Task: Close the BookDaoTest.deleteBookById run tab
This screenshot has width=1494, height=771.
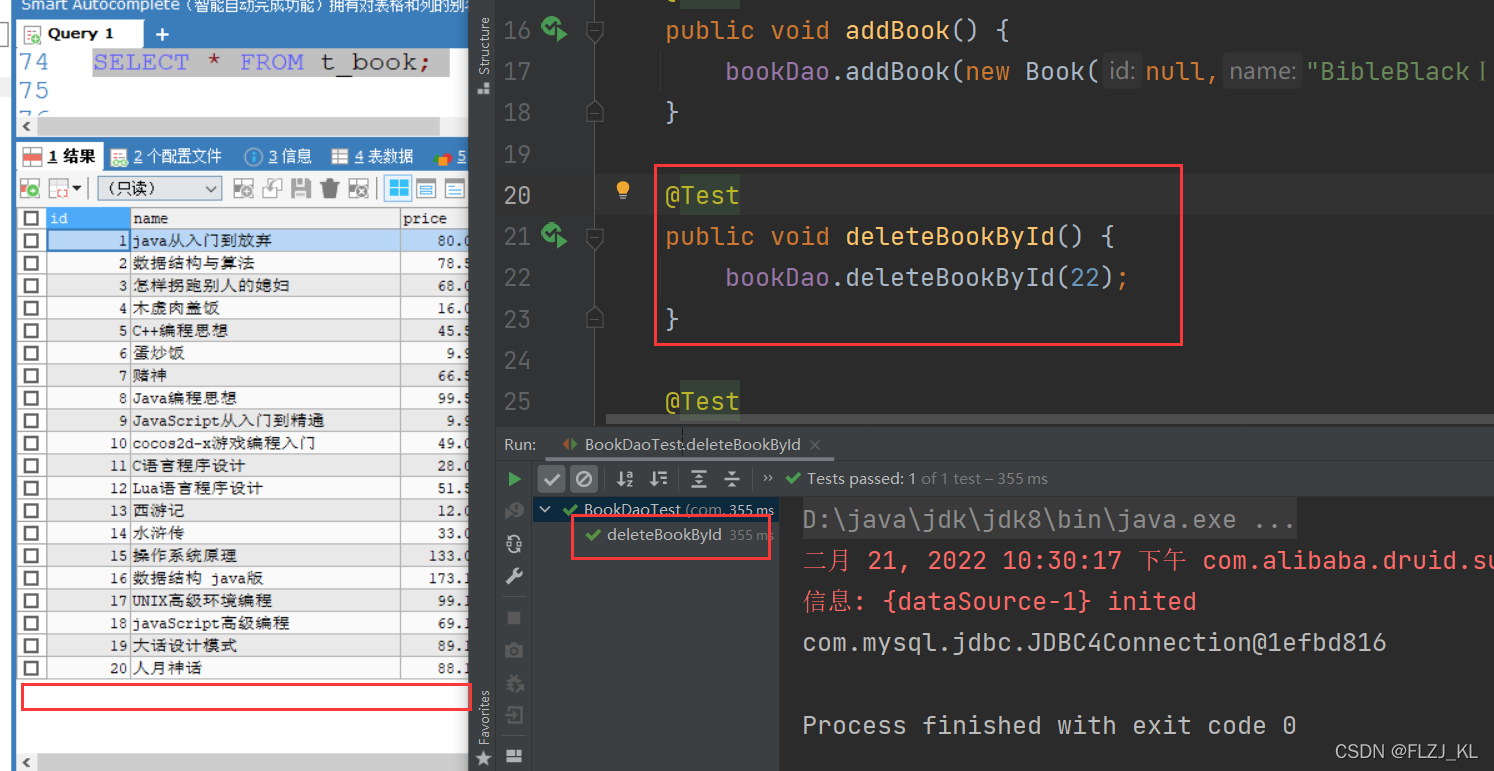Action: 814,444
